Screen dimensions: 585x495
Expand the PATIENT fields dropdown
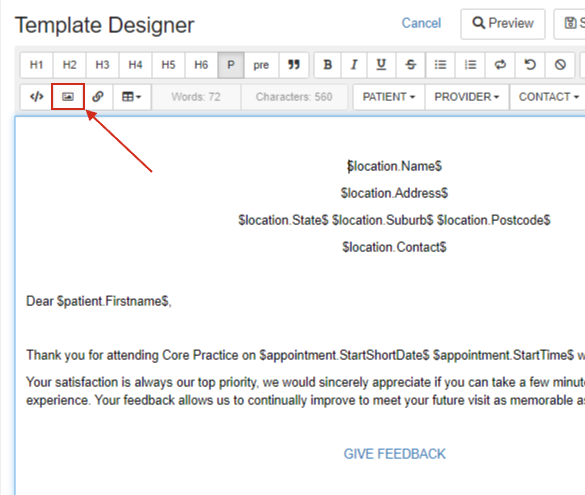[389, 97]
